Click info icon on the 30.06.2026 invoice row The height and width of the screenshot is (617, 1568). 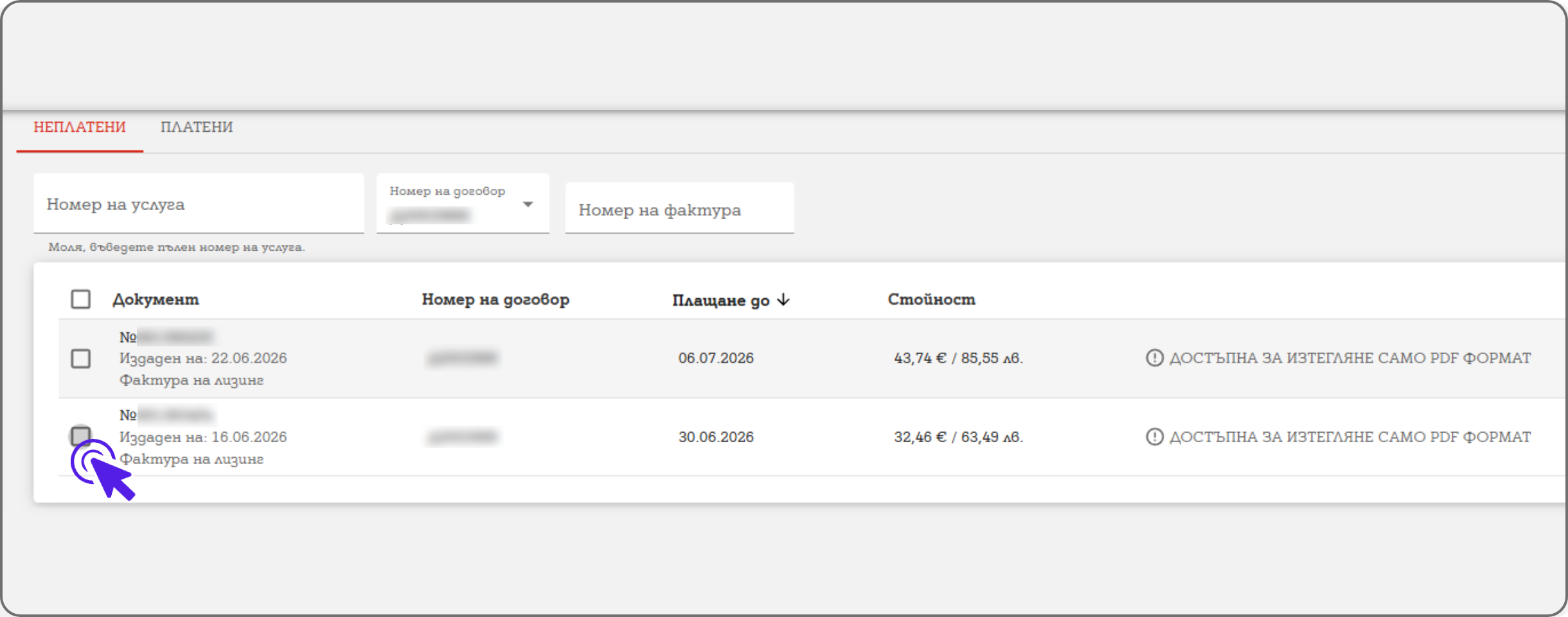1154,437
